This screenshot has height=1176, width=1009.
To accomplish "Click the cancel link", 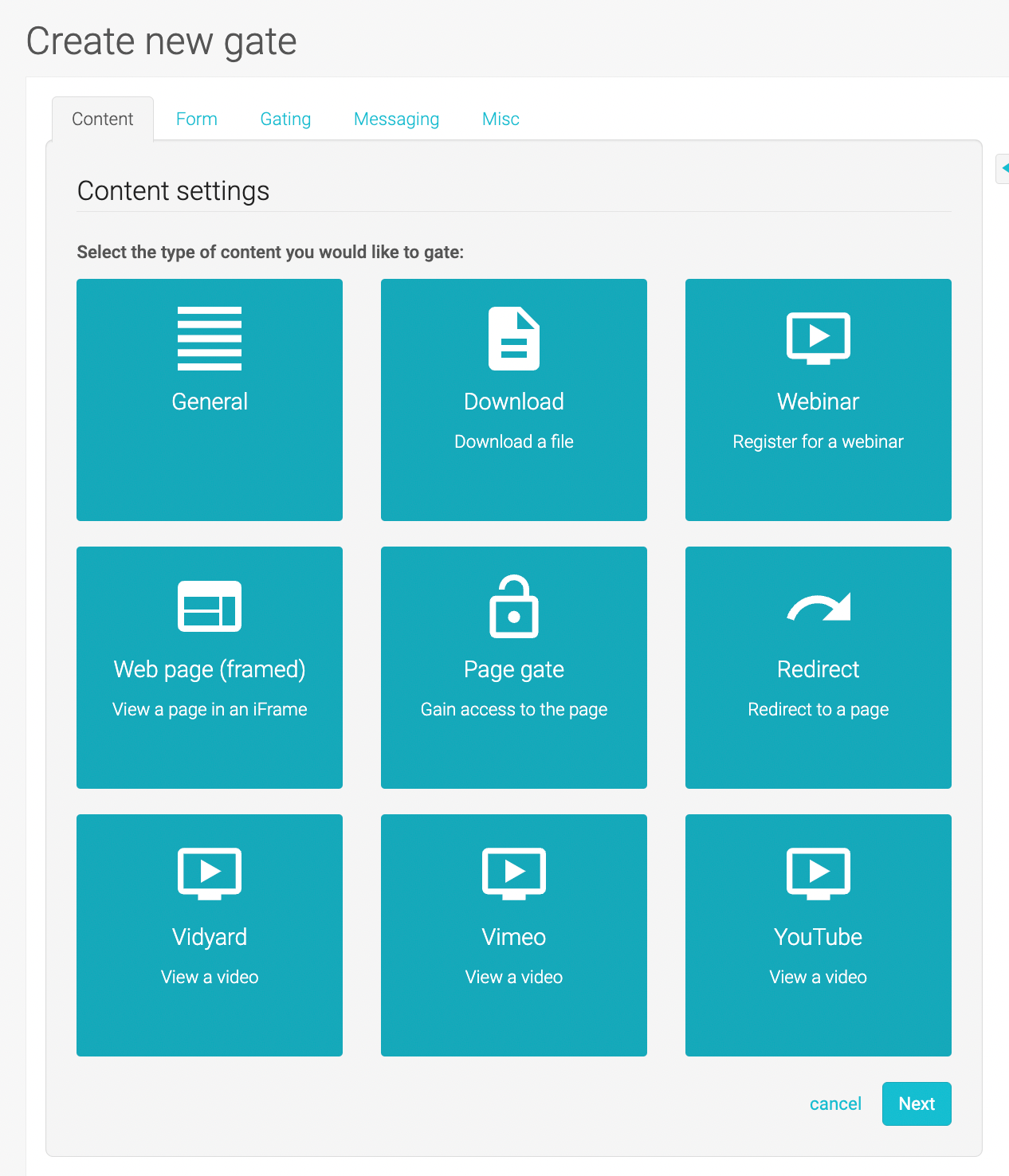I will point(835,1103).
